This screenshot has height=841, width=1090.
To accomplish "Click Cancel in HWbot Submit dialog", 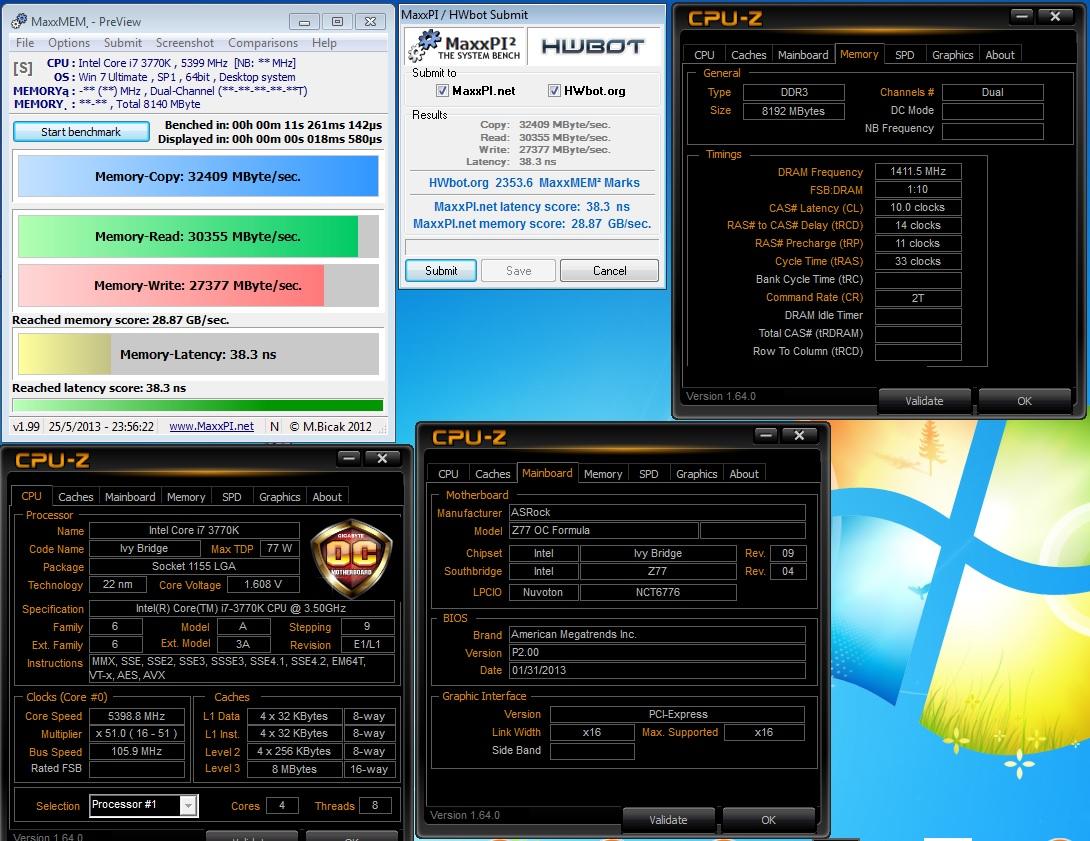I will (610, 270).
